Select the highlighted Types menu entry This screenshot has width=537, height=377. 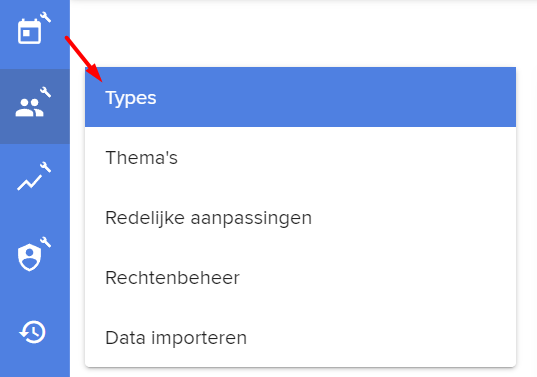pyautogui.click(x=300, y=97)
